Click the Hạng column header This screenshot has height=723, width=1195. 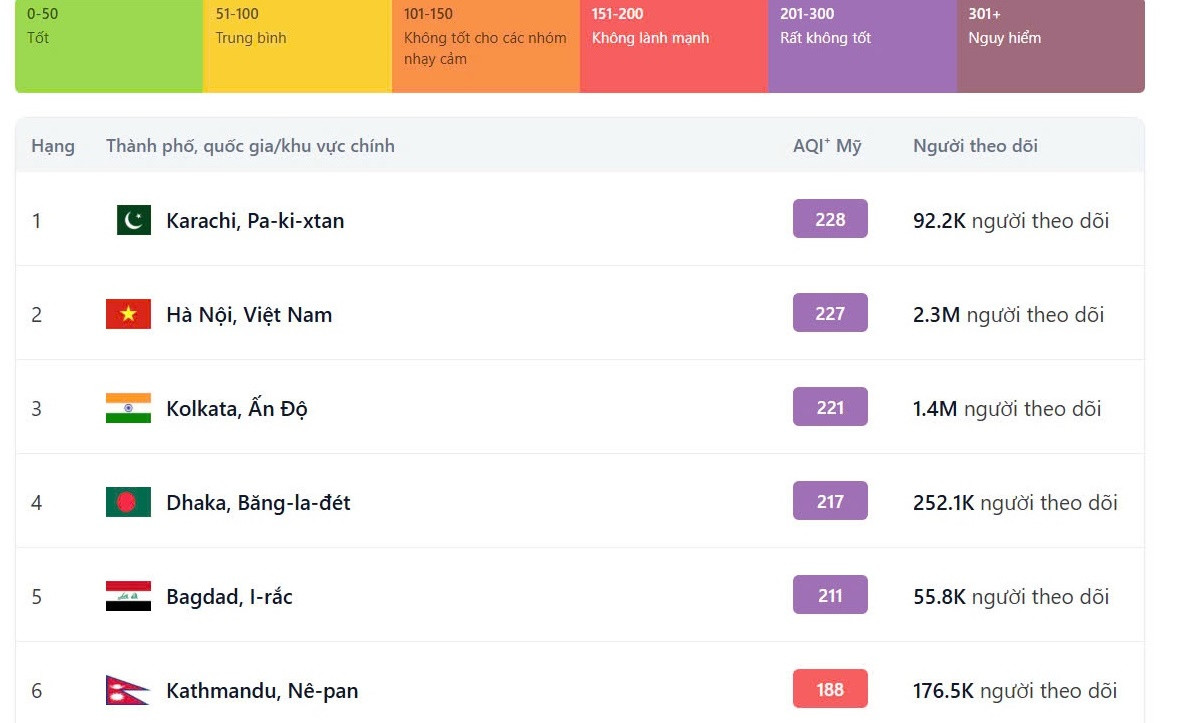click(53, 146)
